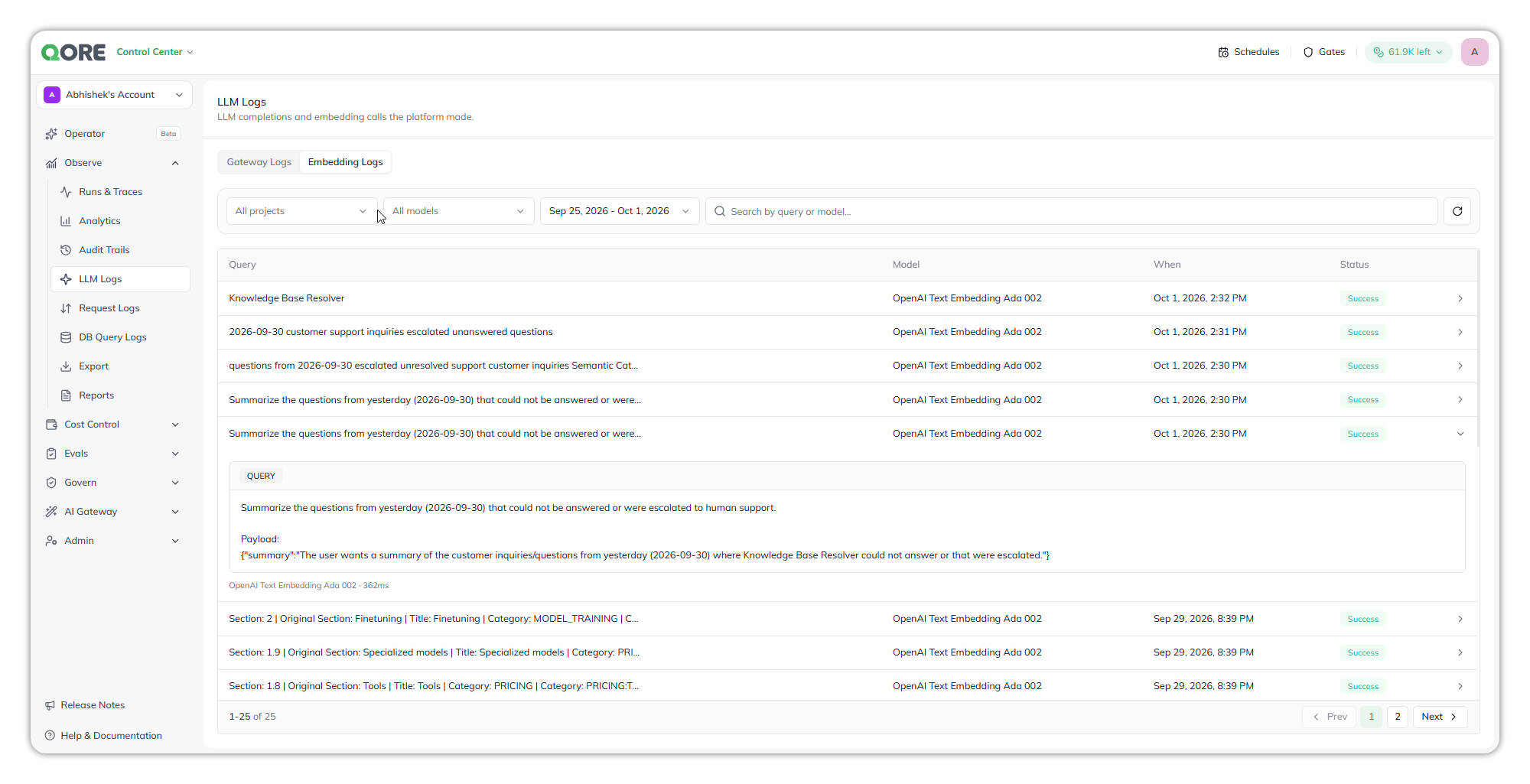This screenshot has height=784, width=1530.
Task: Open Audit Trails in sidebar
Action: click(x=121, y=250)
